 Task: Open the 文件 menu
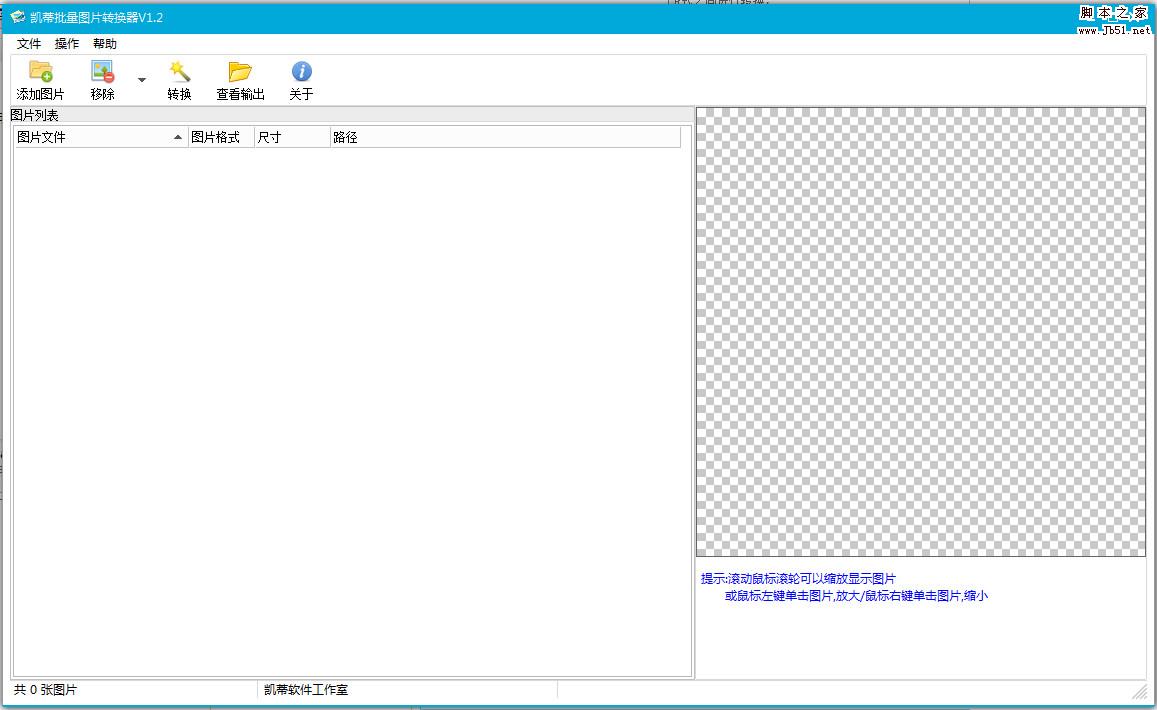pyautogui.click(x=29, y=44)
